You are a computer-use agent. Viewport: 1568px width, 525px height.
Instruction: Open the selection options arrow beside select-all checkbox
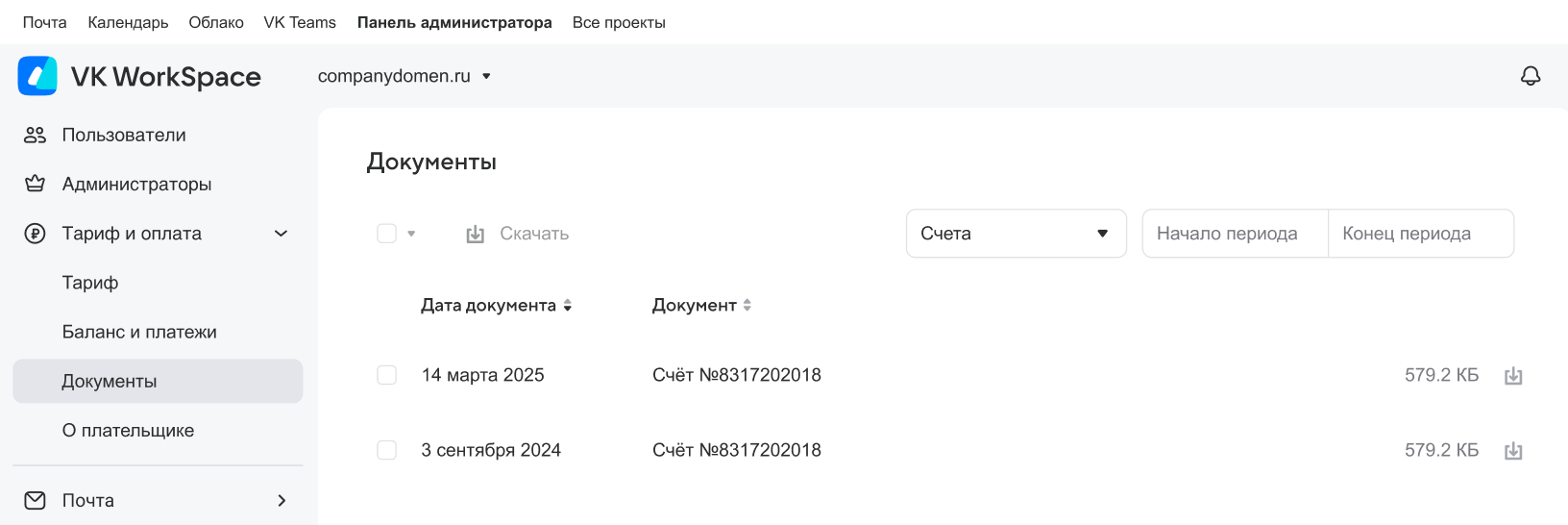pos(411,234)
